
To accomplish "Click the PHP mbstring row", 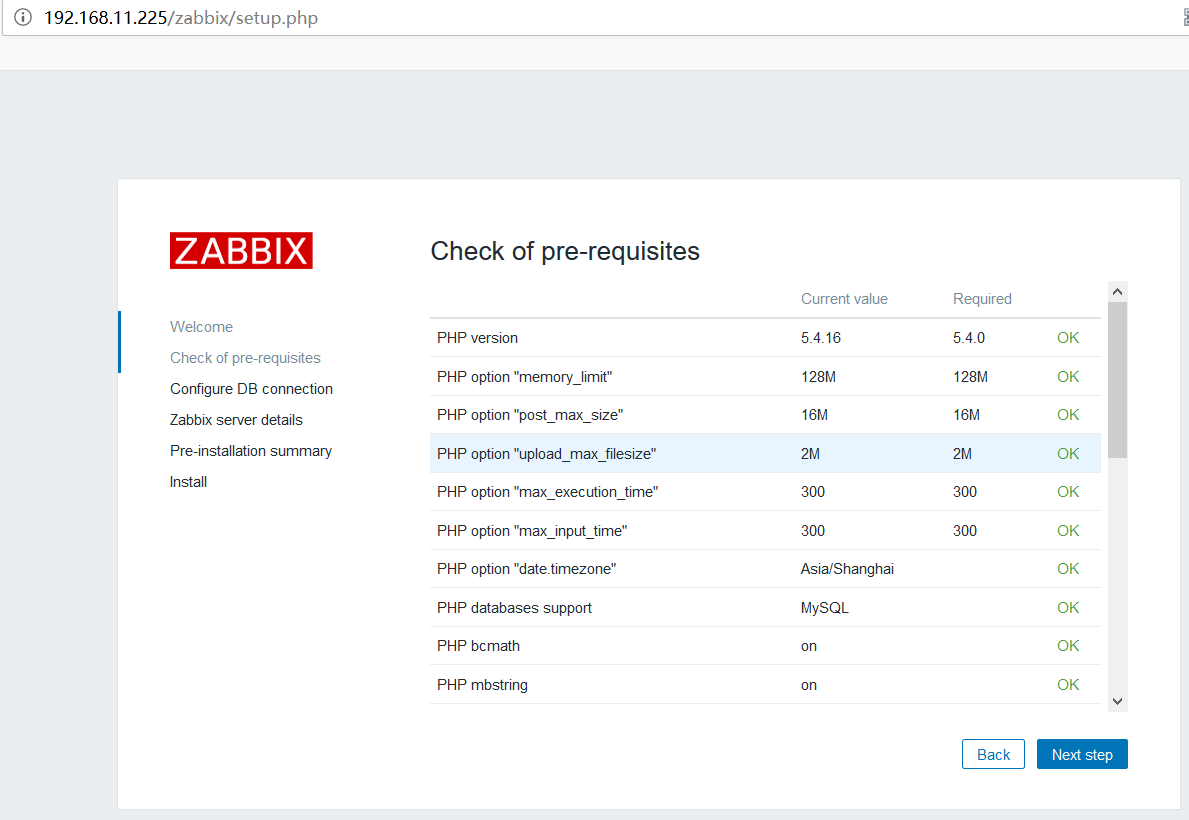I will click(x=765, y=685).
